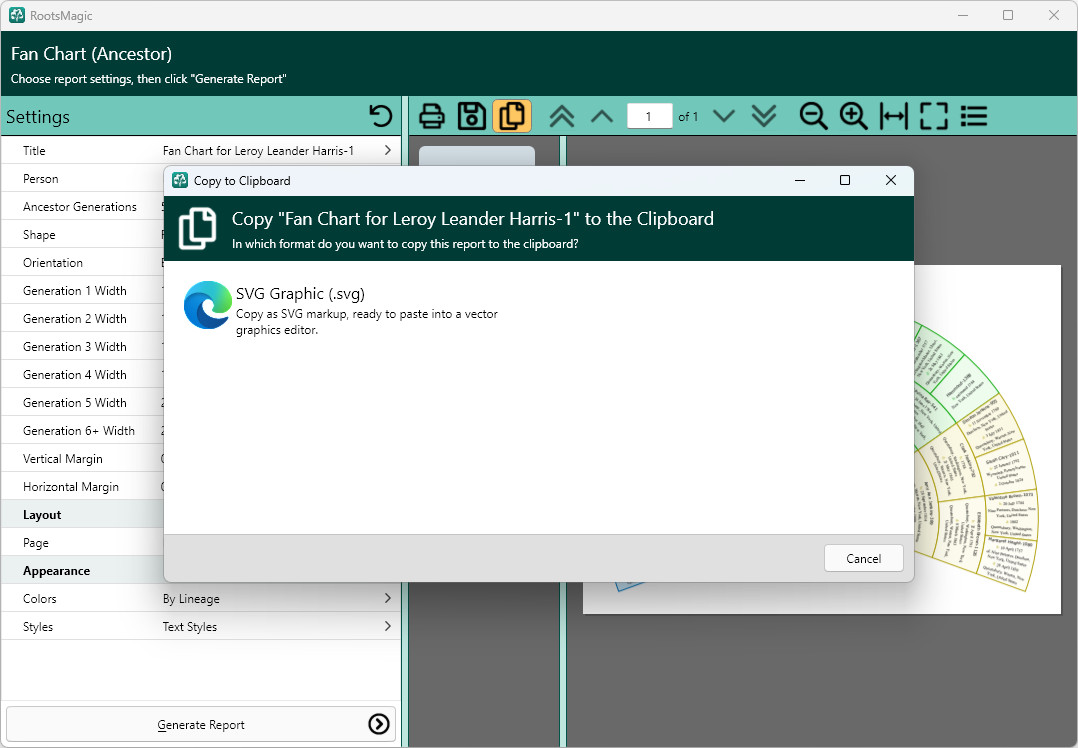The image size is (1078, 748).
Task: Click the Layout section header
Action: 82,514
